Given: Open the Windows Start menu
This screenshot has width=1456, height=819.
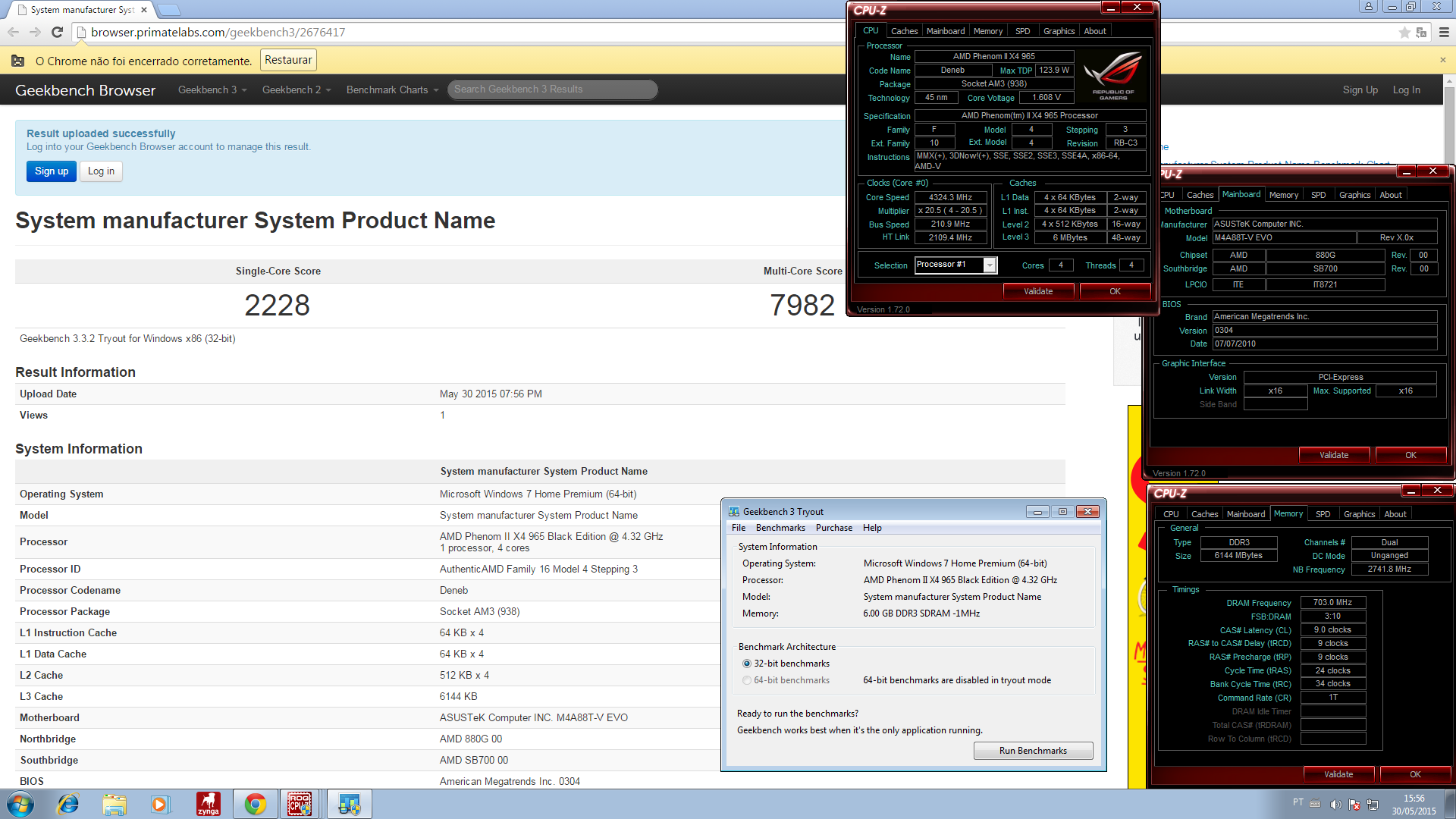Looking at the screenshot, I should coord(20,804).
